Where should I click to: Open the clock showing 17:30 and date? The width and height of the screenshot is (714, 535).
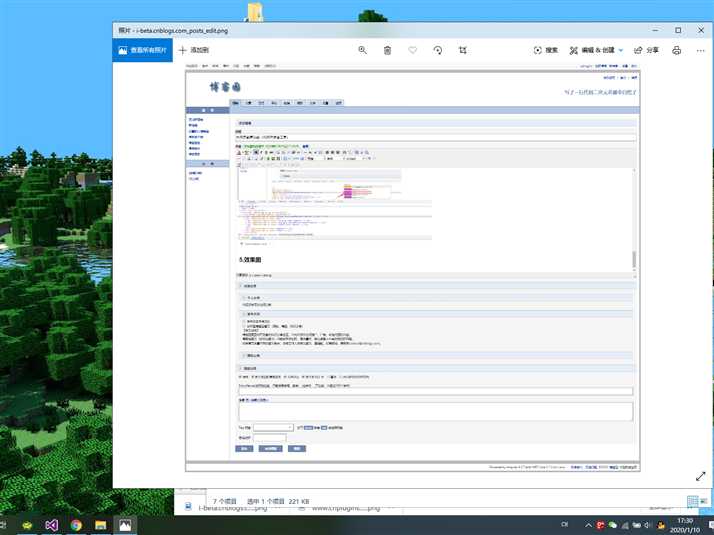[x=685, y=525]
